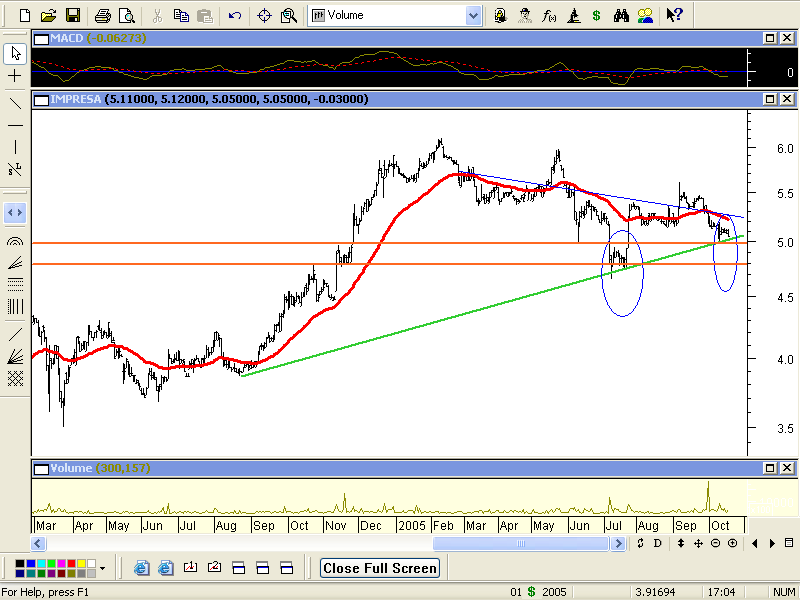This screenshot has height=600, width=800.
Task: Print the chart using printer icon
Action: pyautogui.click(x=103, y=16)
